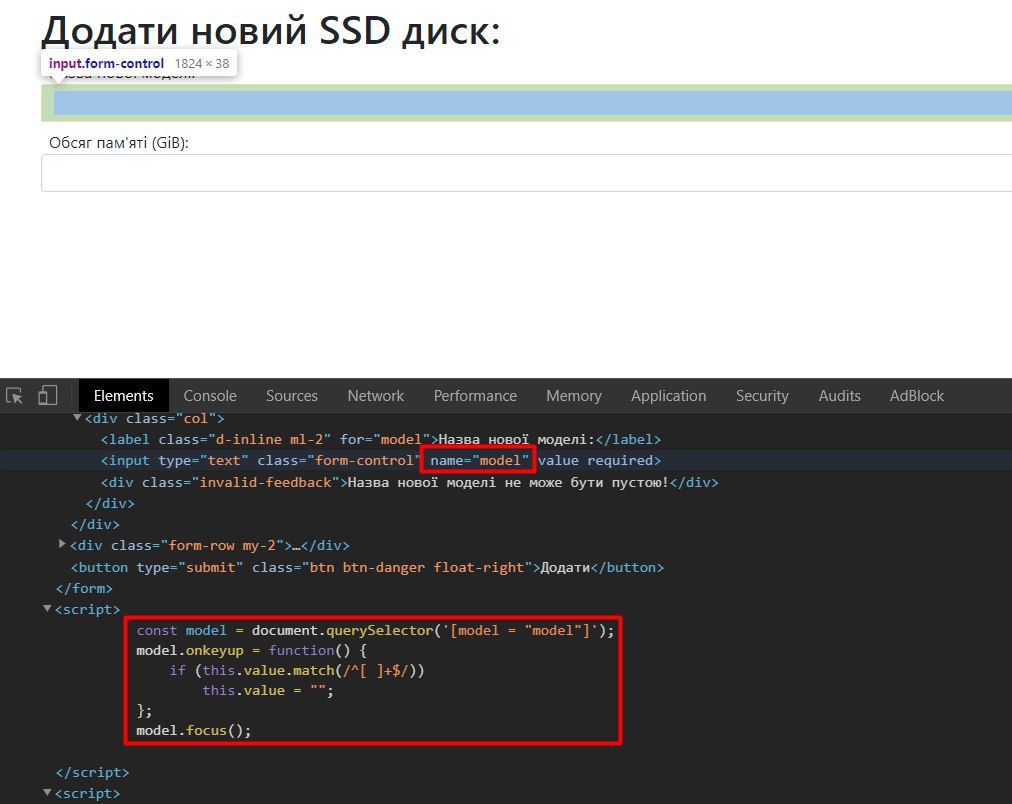
Task: Click the "Обсяг пам'яті (GiB):" label
Action: coord(119,143)
